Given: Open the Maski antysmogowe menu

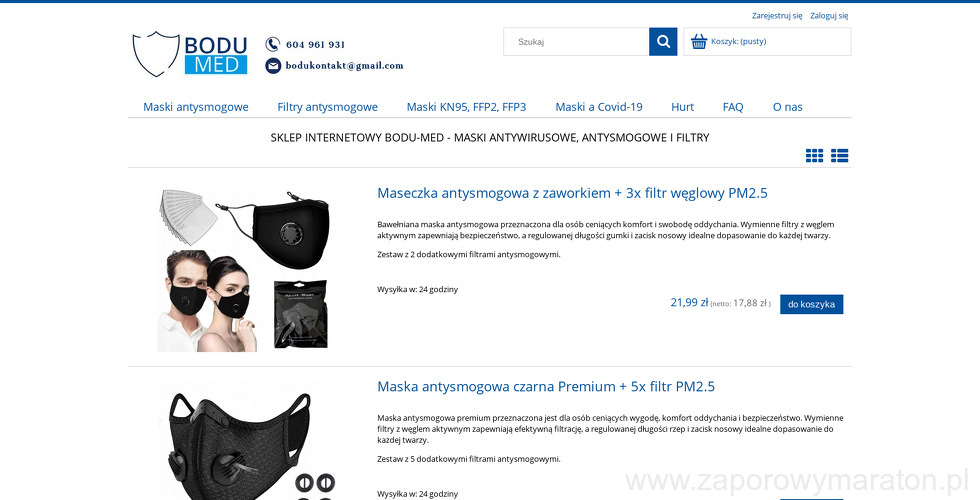Looking at the screenshot, I should tap(196, 107).
